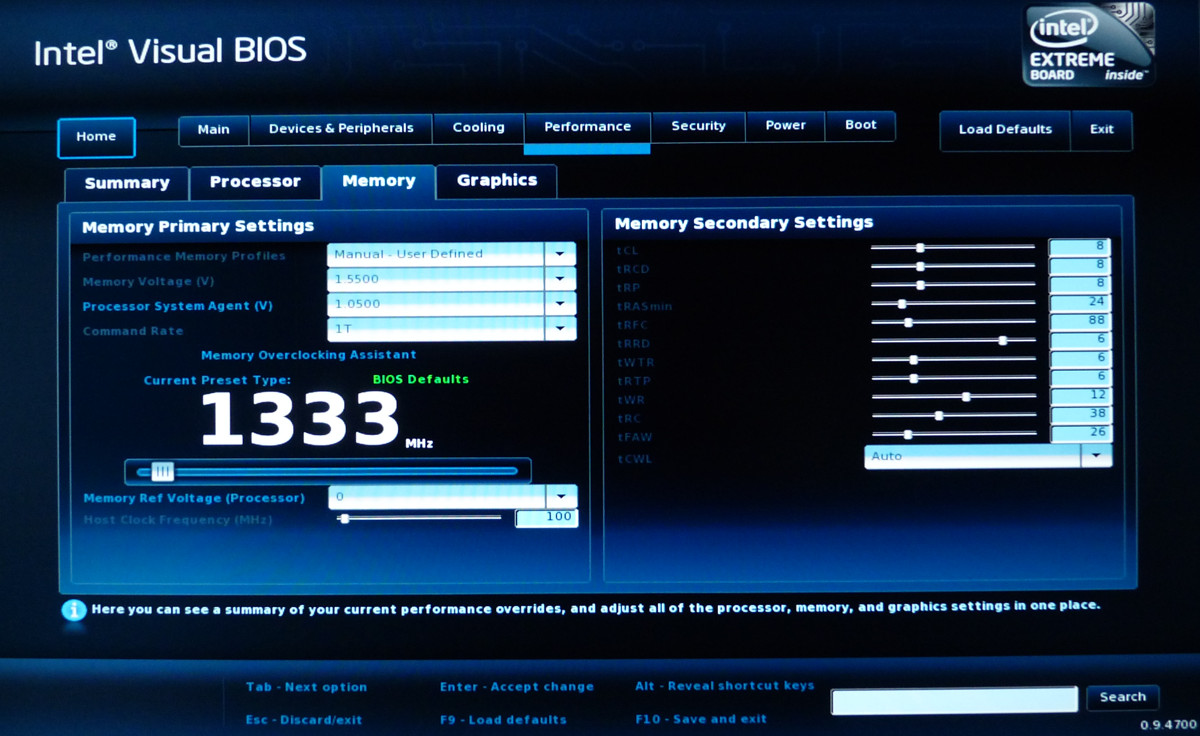Click the tFAW value field showing 26
Screen dimensions: 1200x736
pyautogui.click(x=1079, y=433)
